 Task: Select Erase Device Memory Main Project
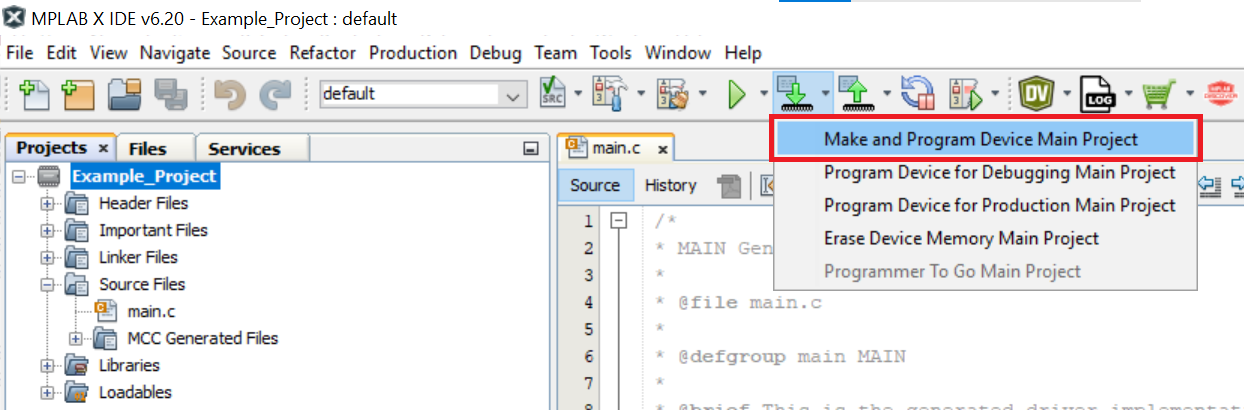985,238
